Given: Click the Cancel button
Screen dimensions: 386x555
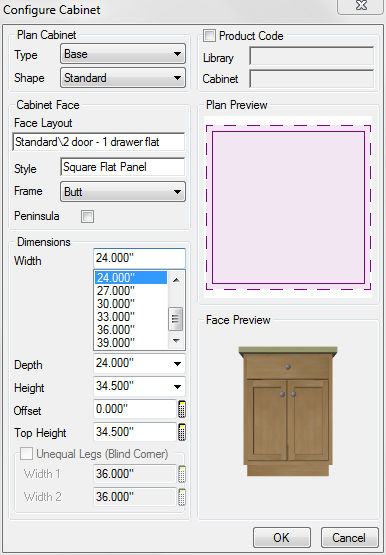Looking at the screenshot, I should [x=349, y=538].
